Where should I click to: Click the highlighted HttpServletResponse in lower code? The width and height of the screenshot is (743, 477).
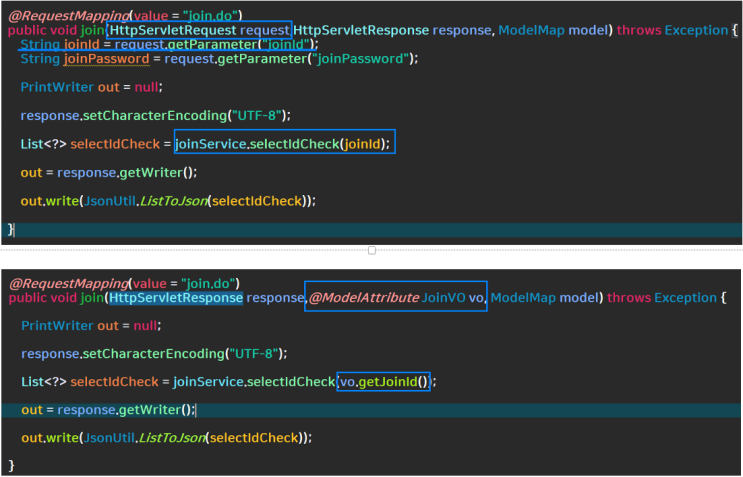(176, 298)
